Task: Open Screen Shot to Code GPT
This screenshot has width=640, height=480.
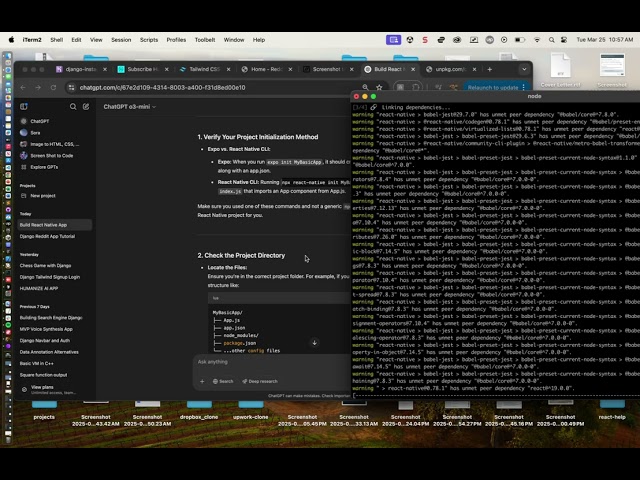Action: tap(51, 156)
